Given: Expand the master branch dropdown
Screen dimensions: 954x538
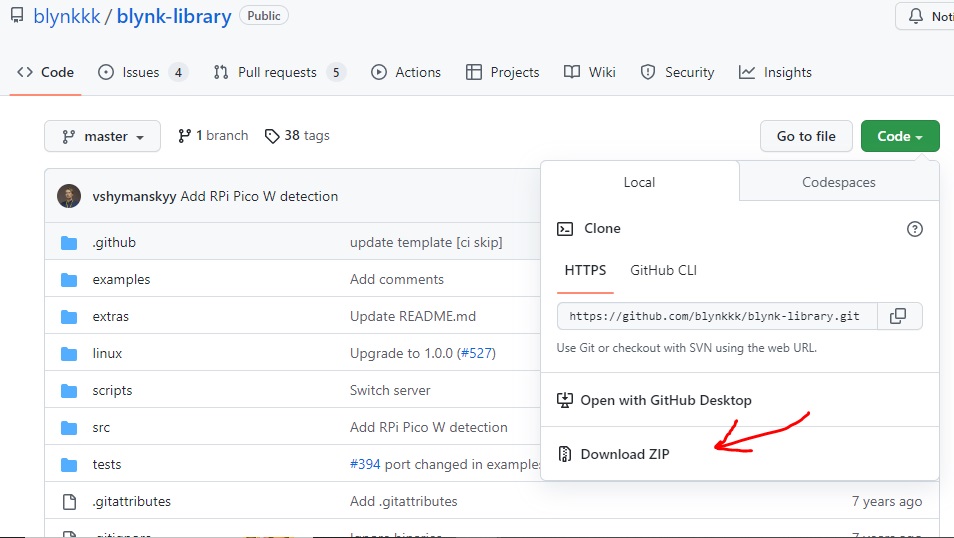Looking at the screenshot, I should (x=102, y=136).
